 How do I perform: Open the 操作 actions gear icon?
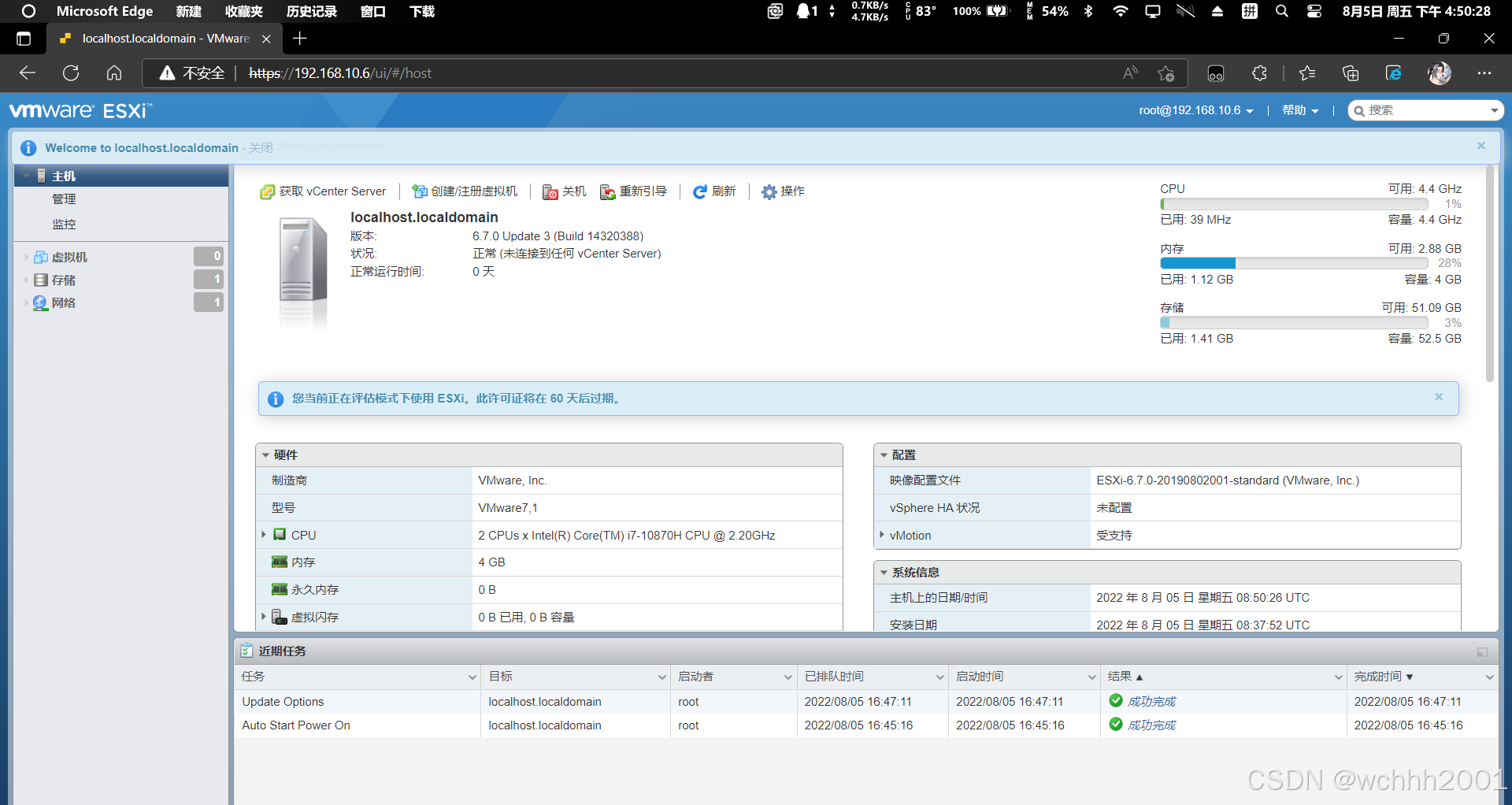point(768,191)
